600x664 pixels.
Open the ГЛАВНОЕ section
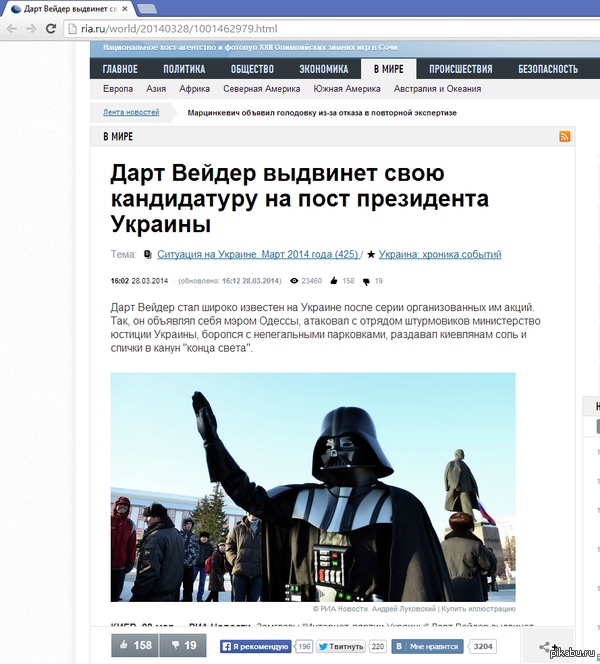pos(120,69)
